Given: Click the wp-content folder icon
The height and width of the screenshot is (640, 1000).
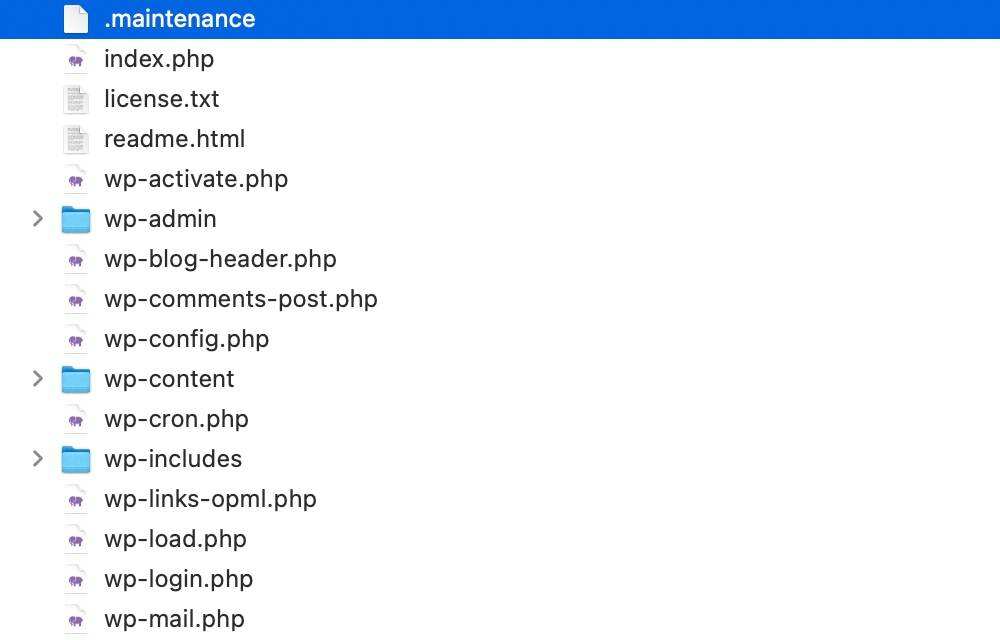Looking at the screenshot, I should (76, 379).
